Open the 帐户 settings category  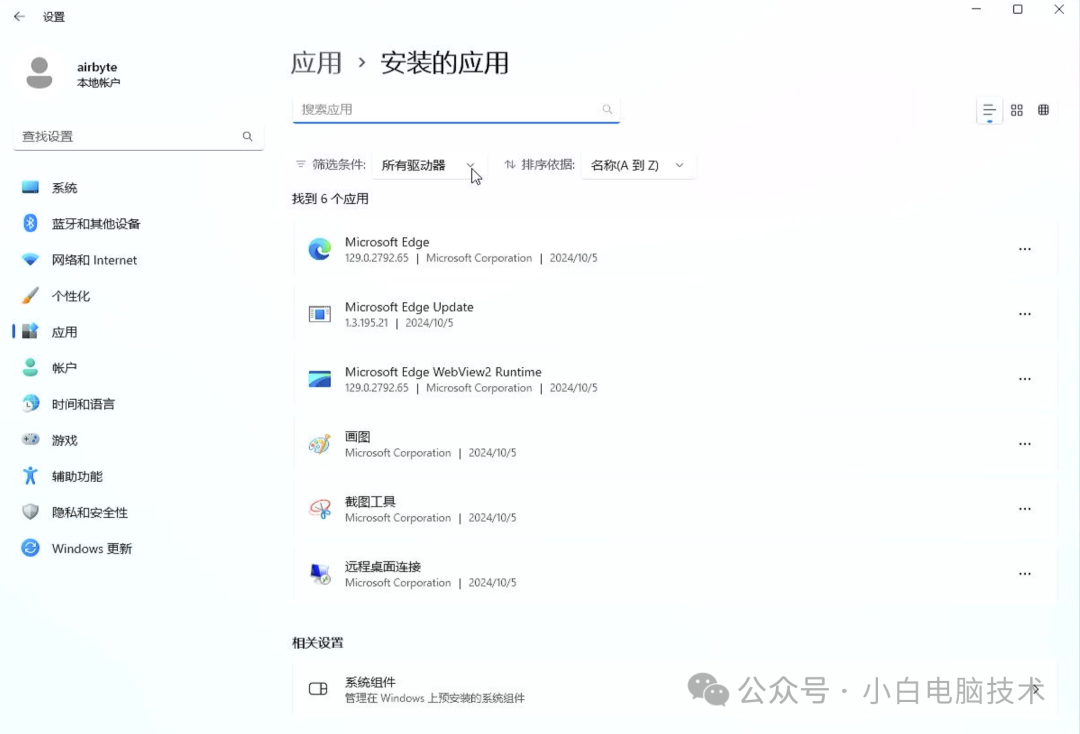(138, 368)
